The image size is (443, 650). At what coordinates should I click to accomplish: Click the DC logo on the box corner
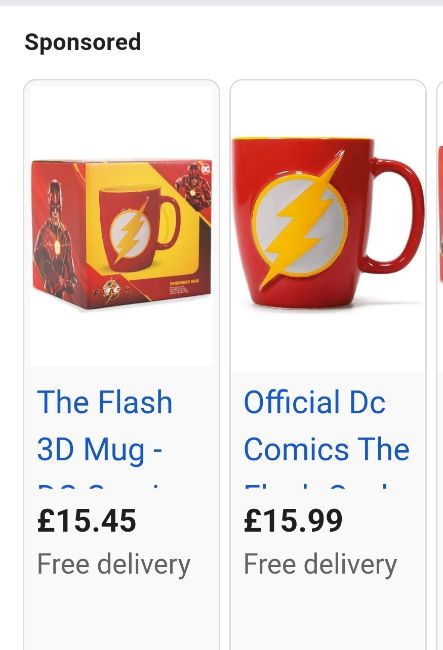tap(205, 168)
